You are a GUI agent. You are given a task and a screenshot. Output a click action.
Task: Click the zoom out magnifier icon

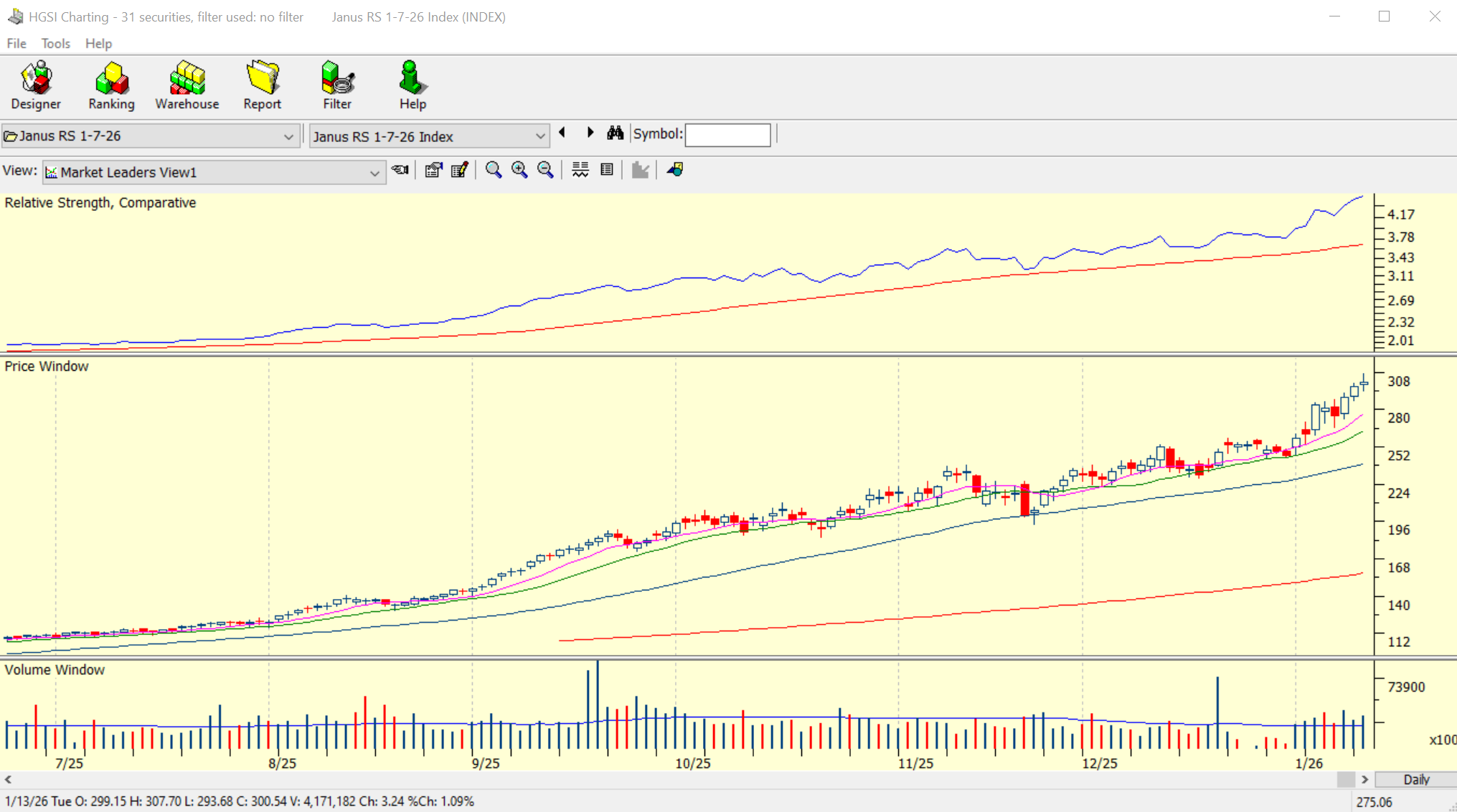click(x=545, y=170)
